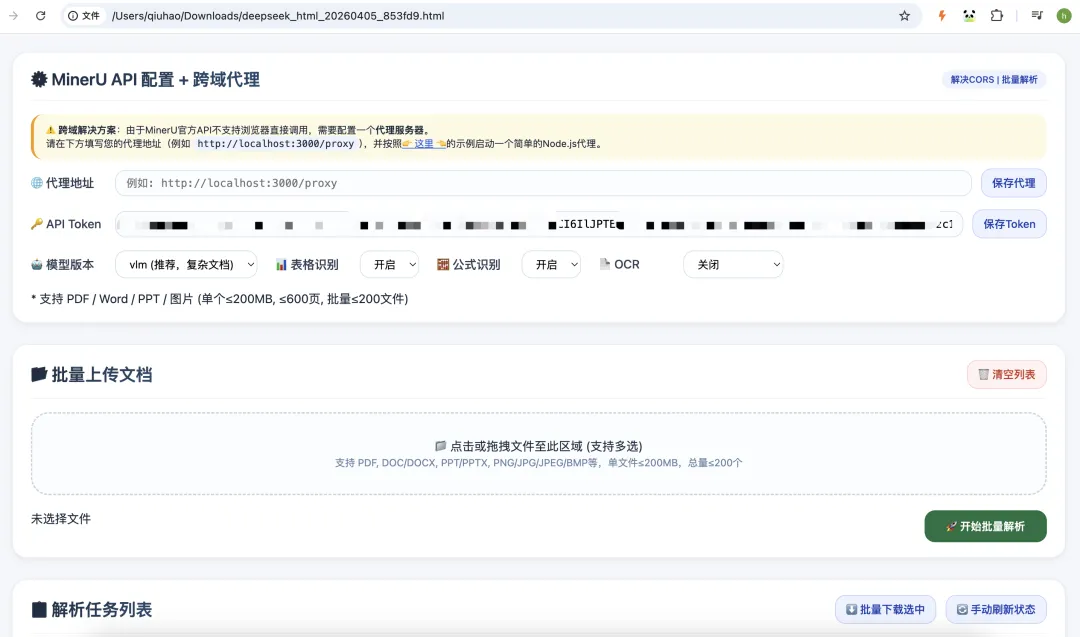The width and height of the screenshot is (1080, 637).
Task: Click the globe icon next to 代理地址
Action: coord(37,183)
